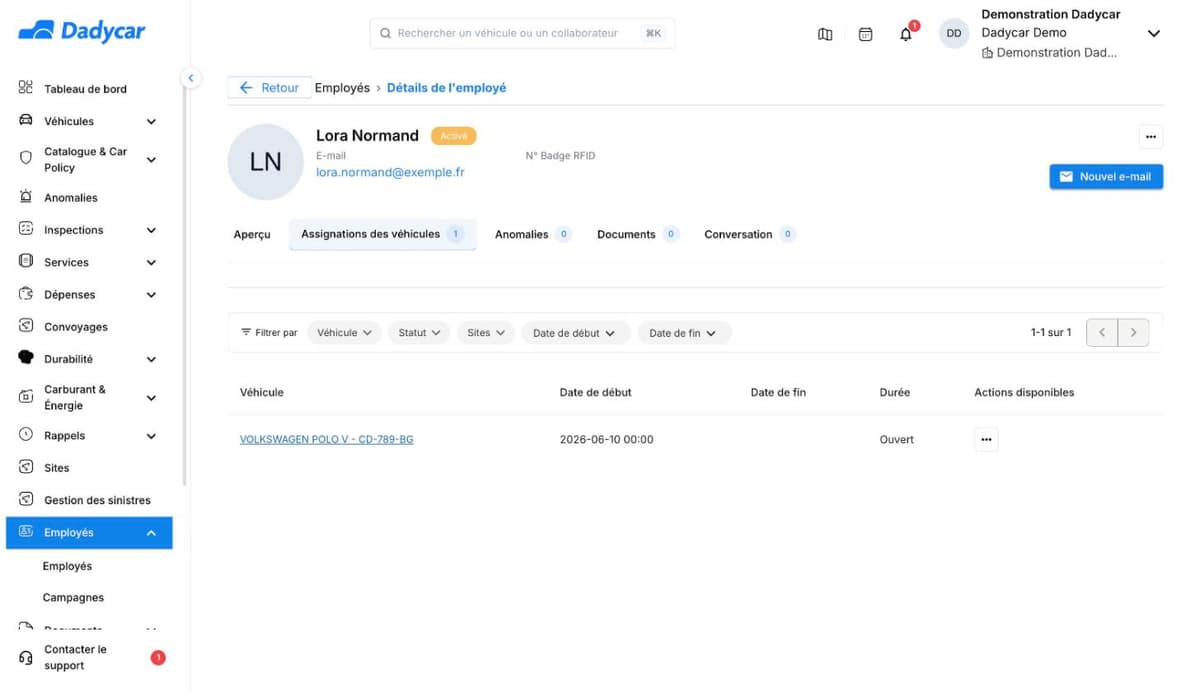Collapse the Employés sidebar chevron
This screenshot has width=1200, height=692.
click(x=151, y=533)
